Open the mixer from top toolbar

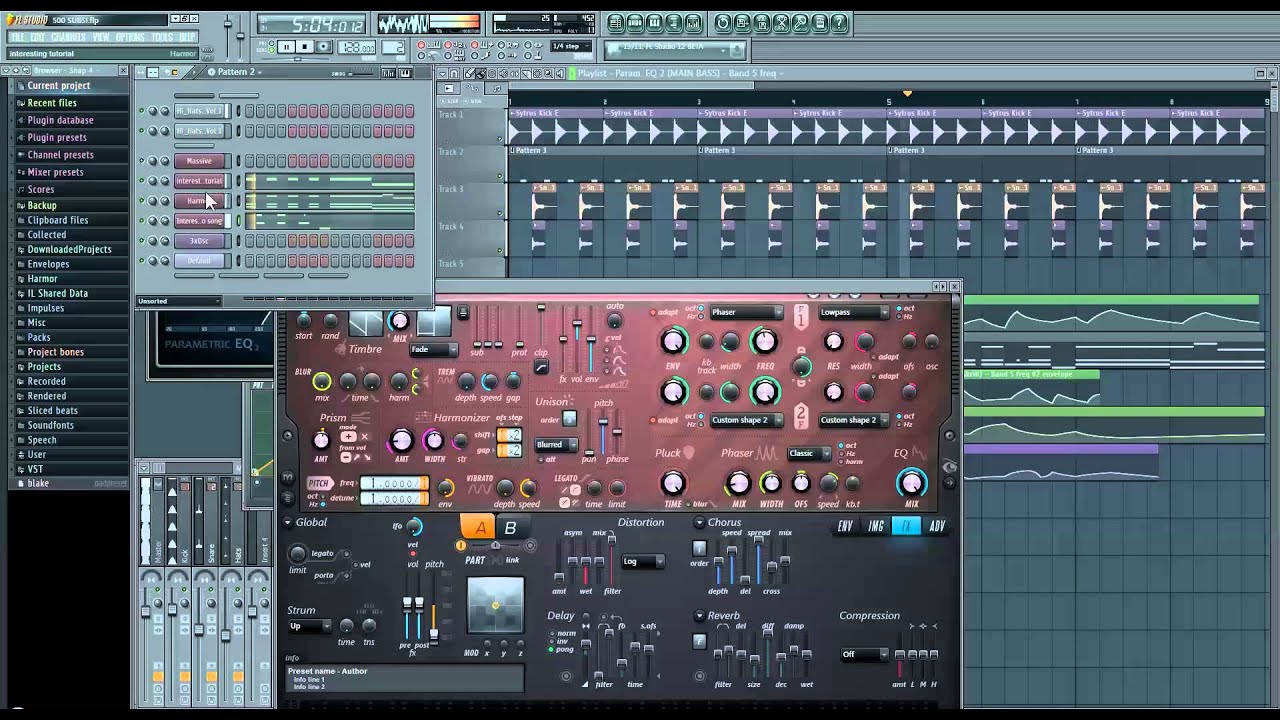click(693, 22)
